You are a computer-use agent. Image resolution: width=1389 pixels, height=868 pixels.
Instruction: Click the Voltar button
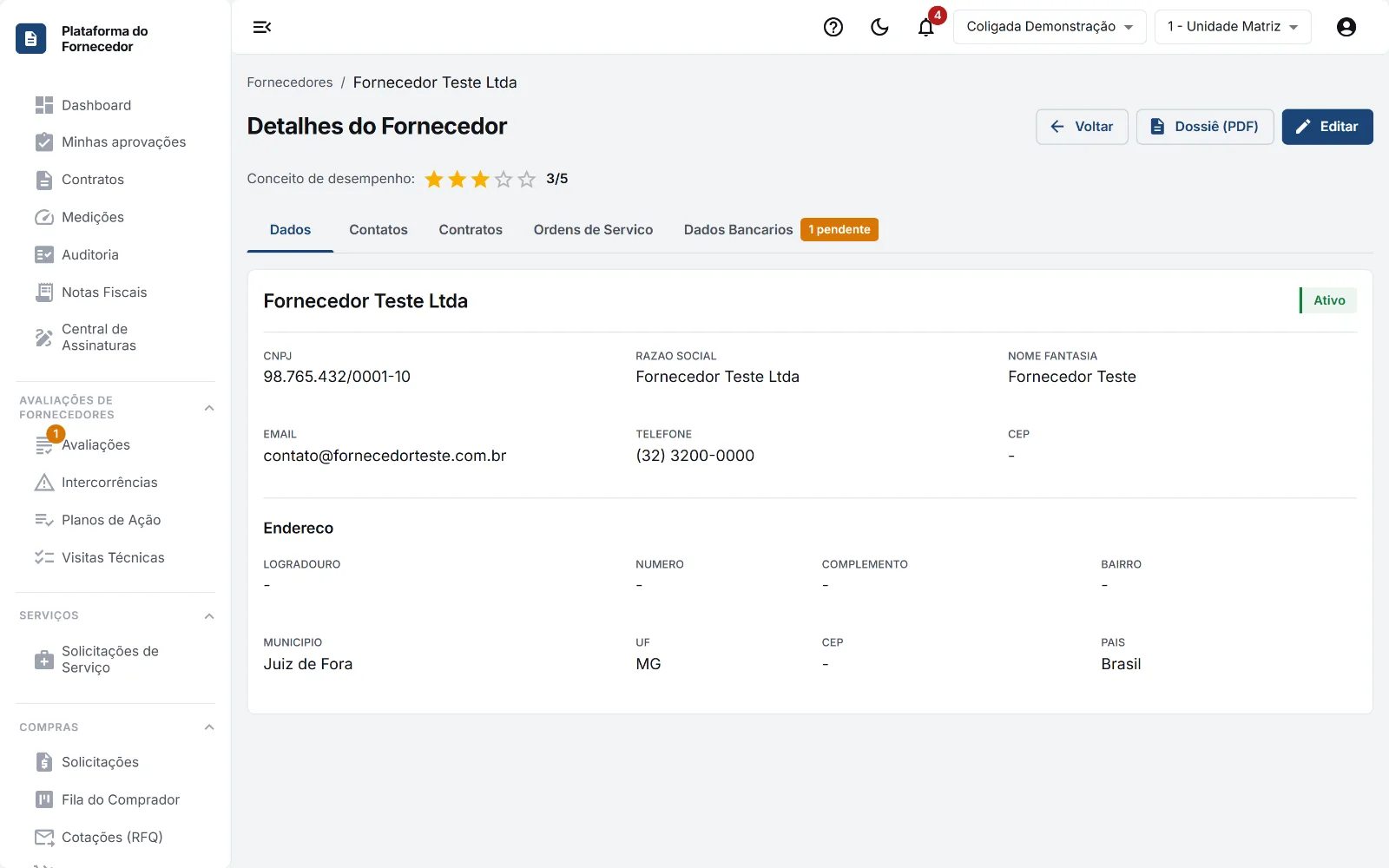1082,127
